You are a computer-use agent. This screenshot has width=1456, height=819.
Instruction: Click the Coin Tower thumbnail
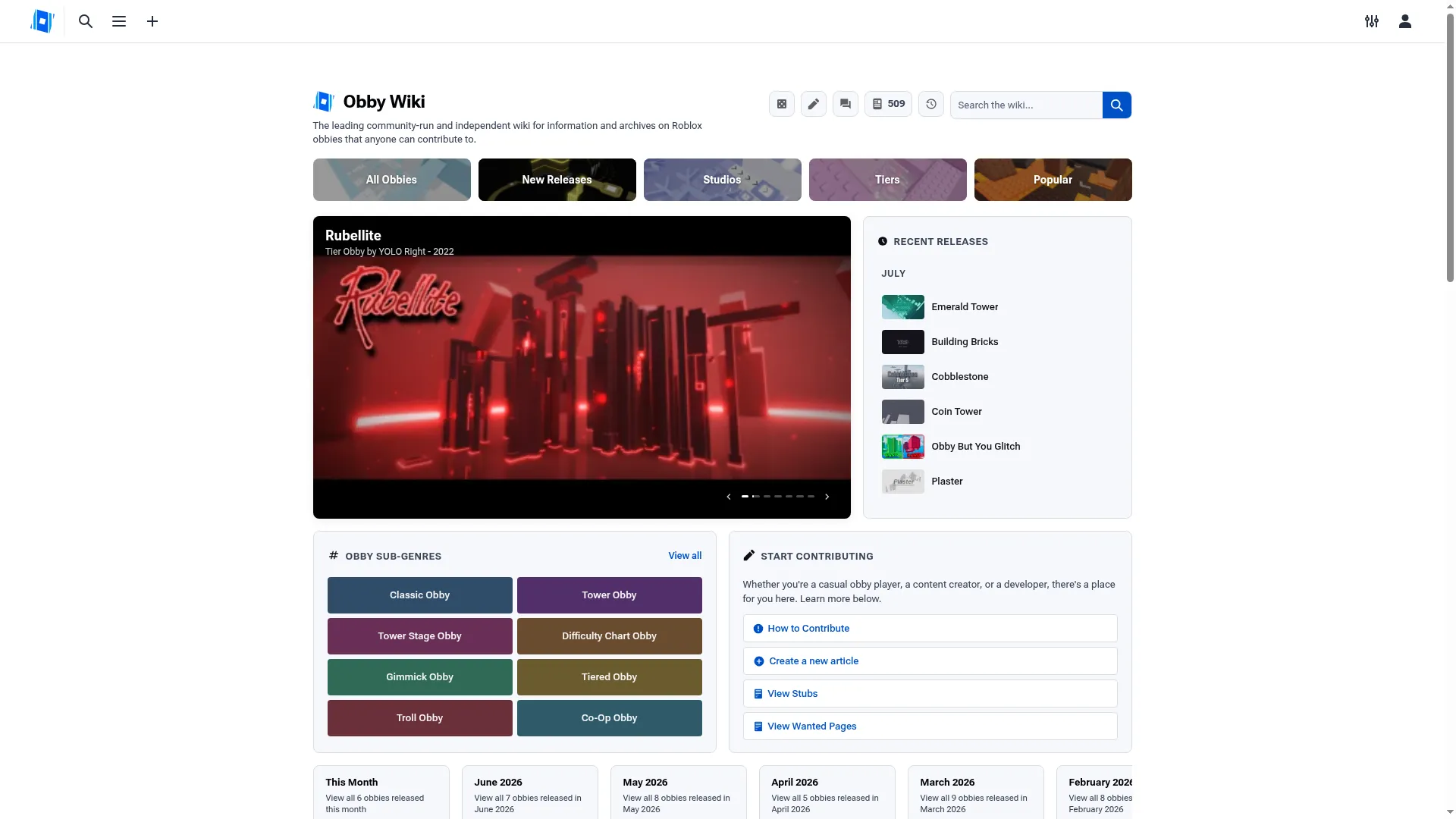(903, 412)
